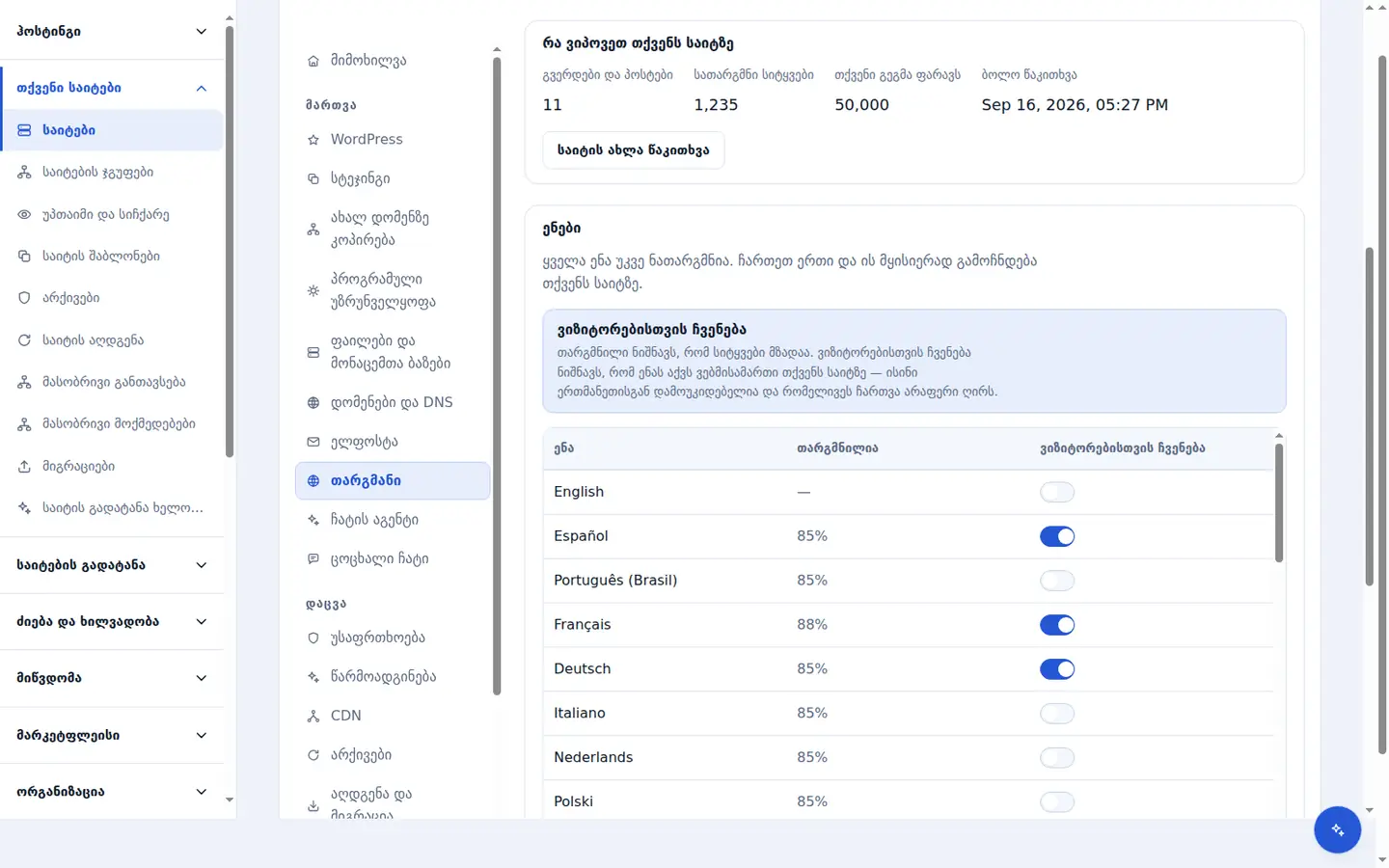Click the globe icon beside დომენები და DNS
This screenshot has height=868, width=1389.
[313, 402]
